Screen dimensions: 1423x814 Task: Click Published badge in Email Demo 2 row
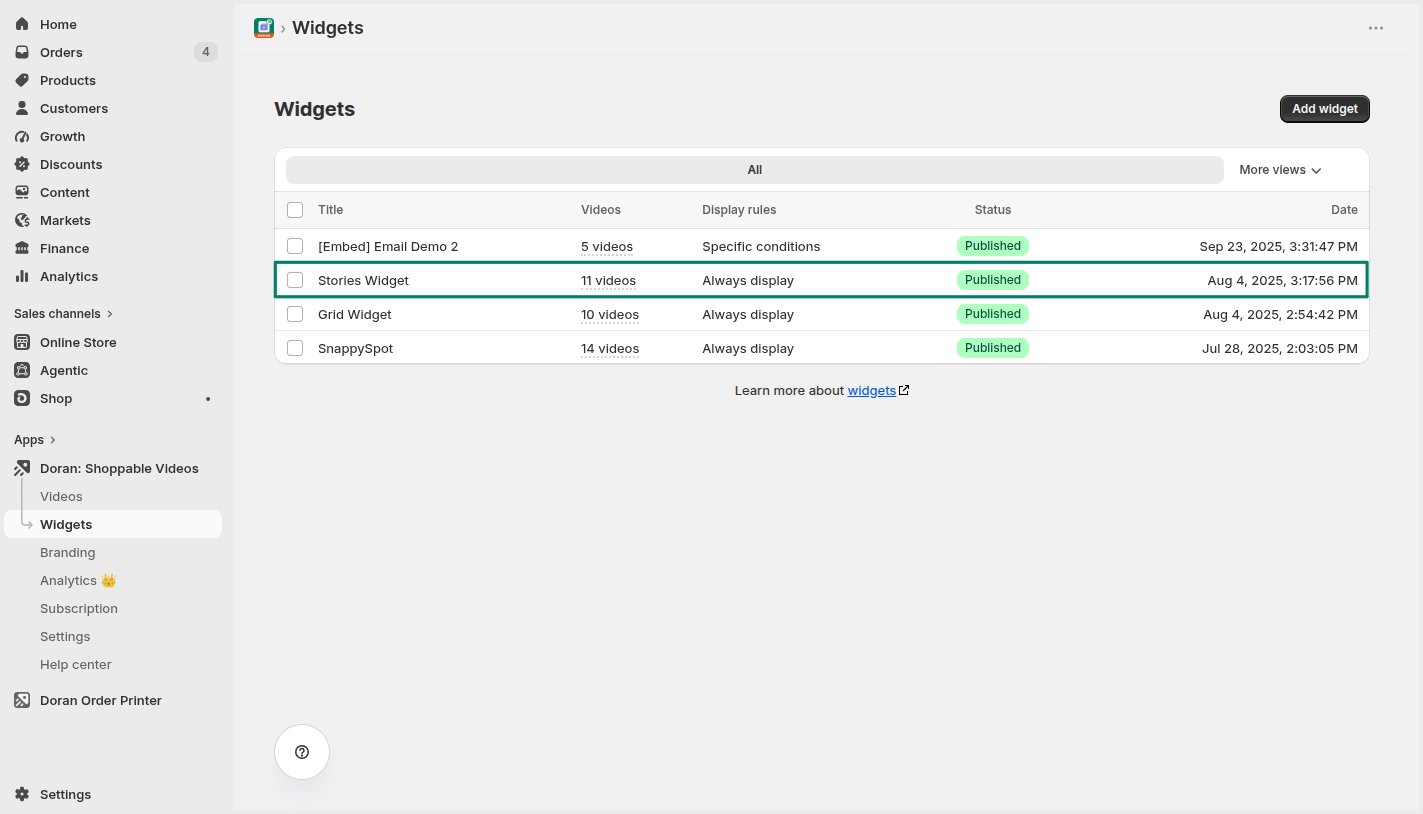pyautogui.click(x=993, y=246)
